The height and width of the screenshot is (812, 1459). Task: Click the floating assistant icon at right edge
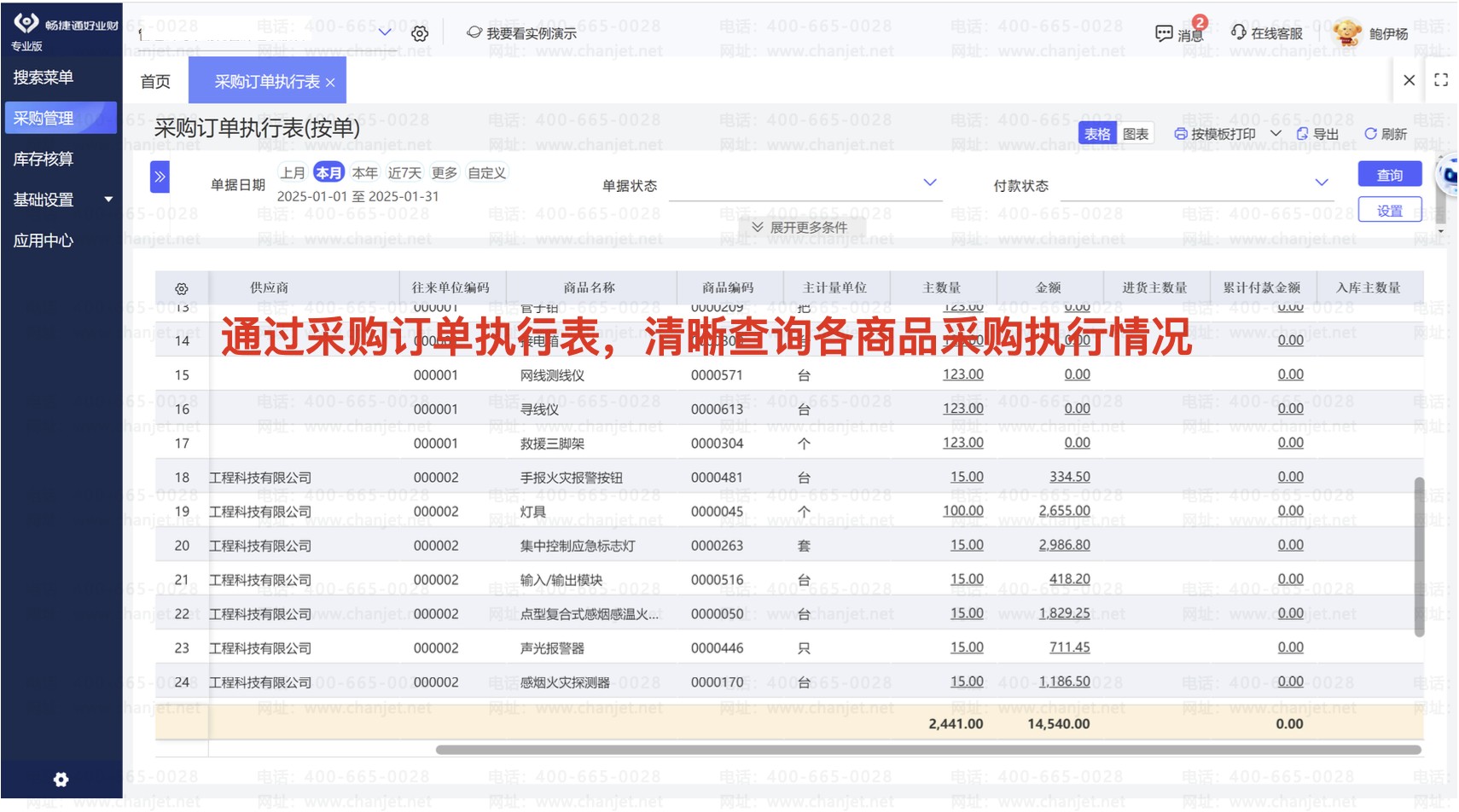point(1447,174)
